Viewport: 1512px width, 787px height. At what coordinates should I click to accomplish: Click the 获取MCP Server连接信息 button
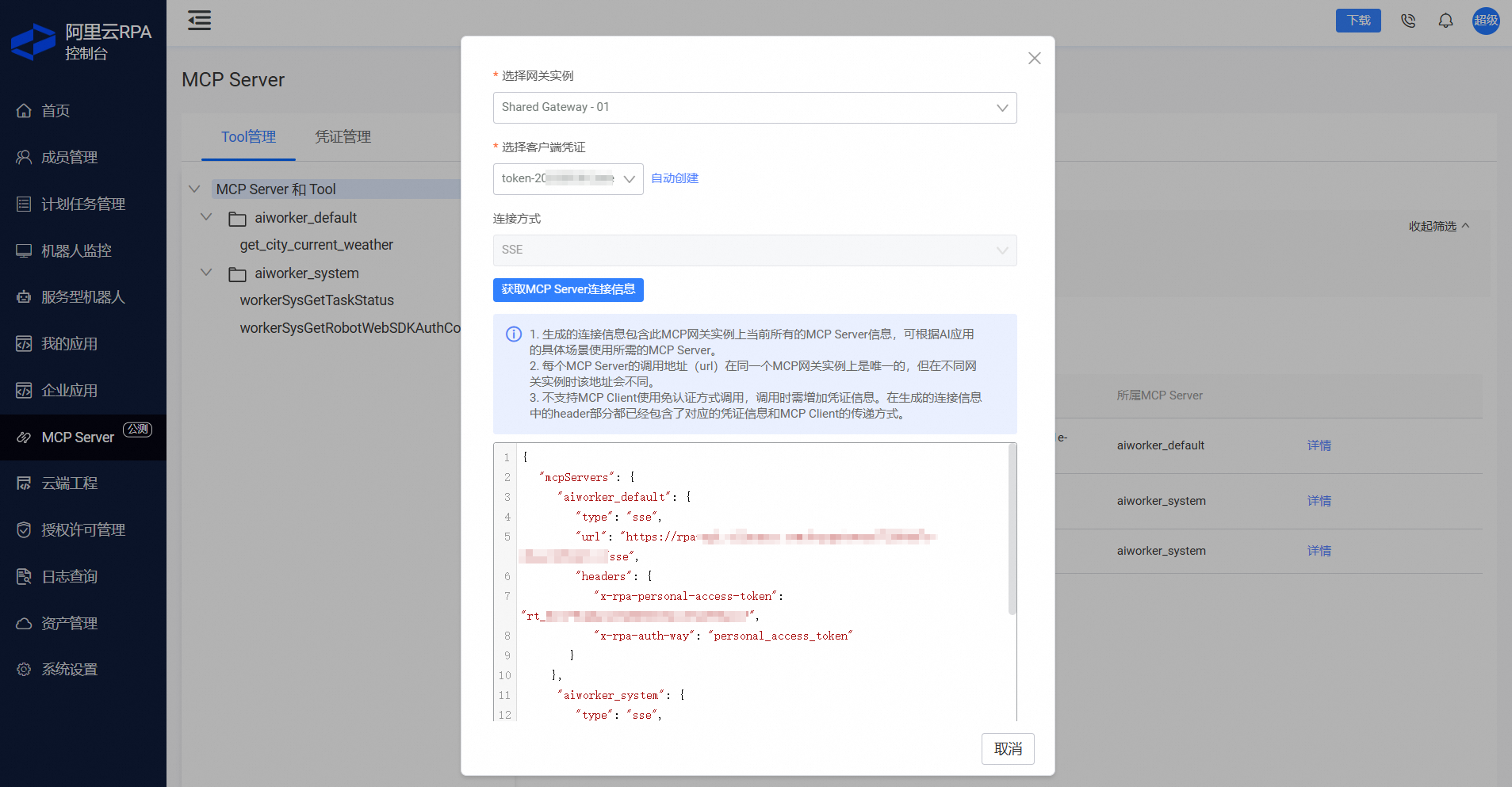[x=568, y=290]
